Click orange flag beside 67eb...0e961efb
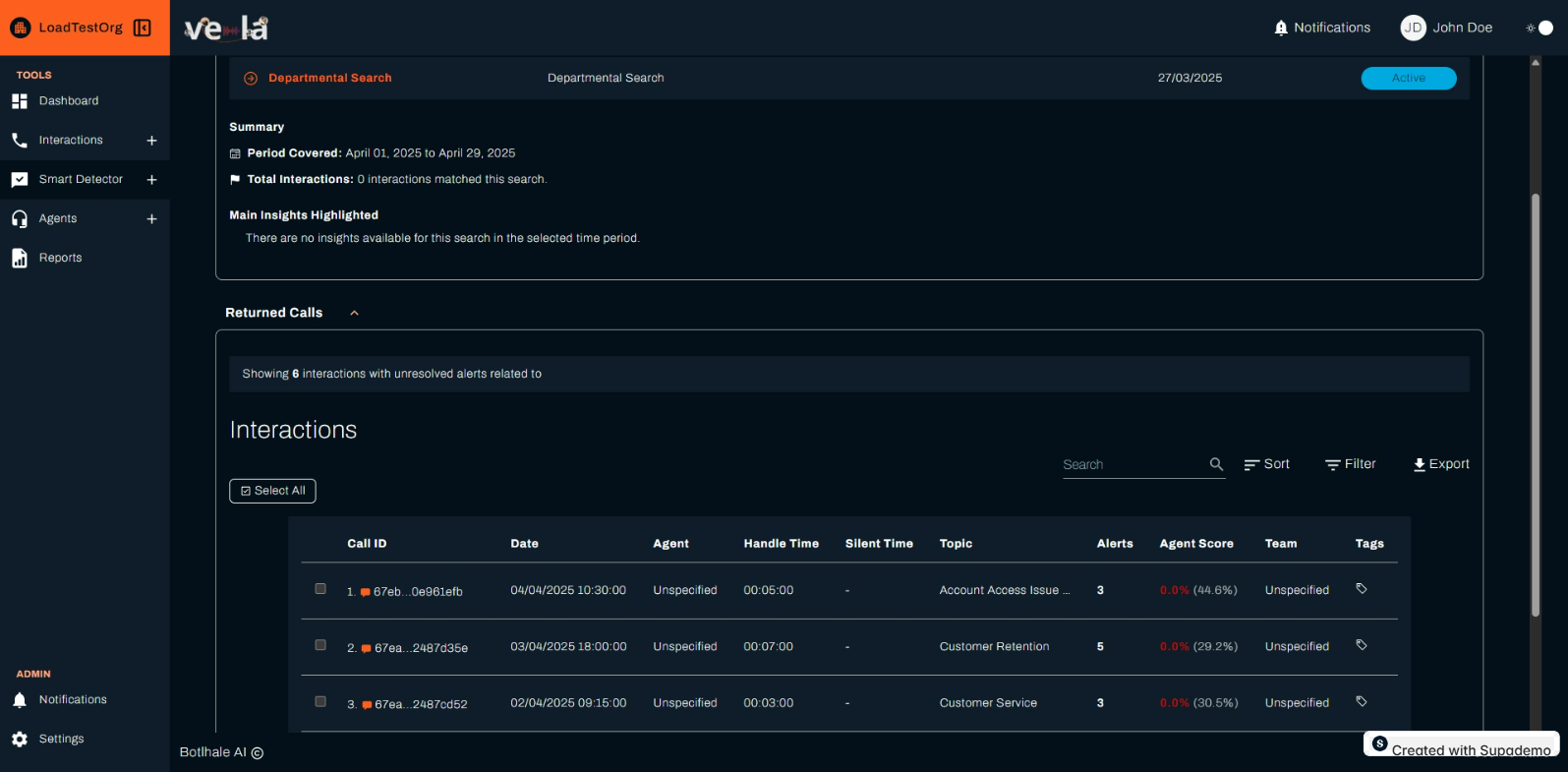The height and width of the screenshot is (772, 1568). (366, 592)
